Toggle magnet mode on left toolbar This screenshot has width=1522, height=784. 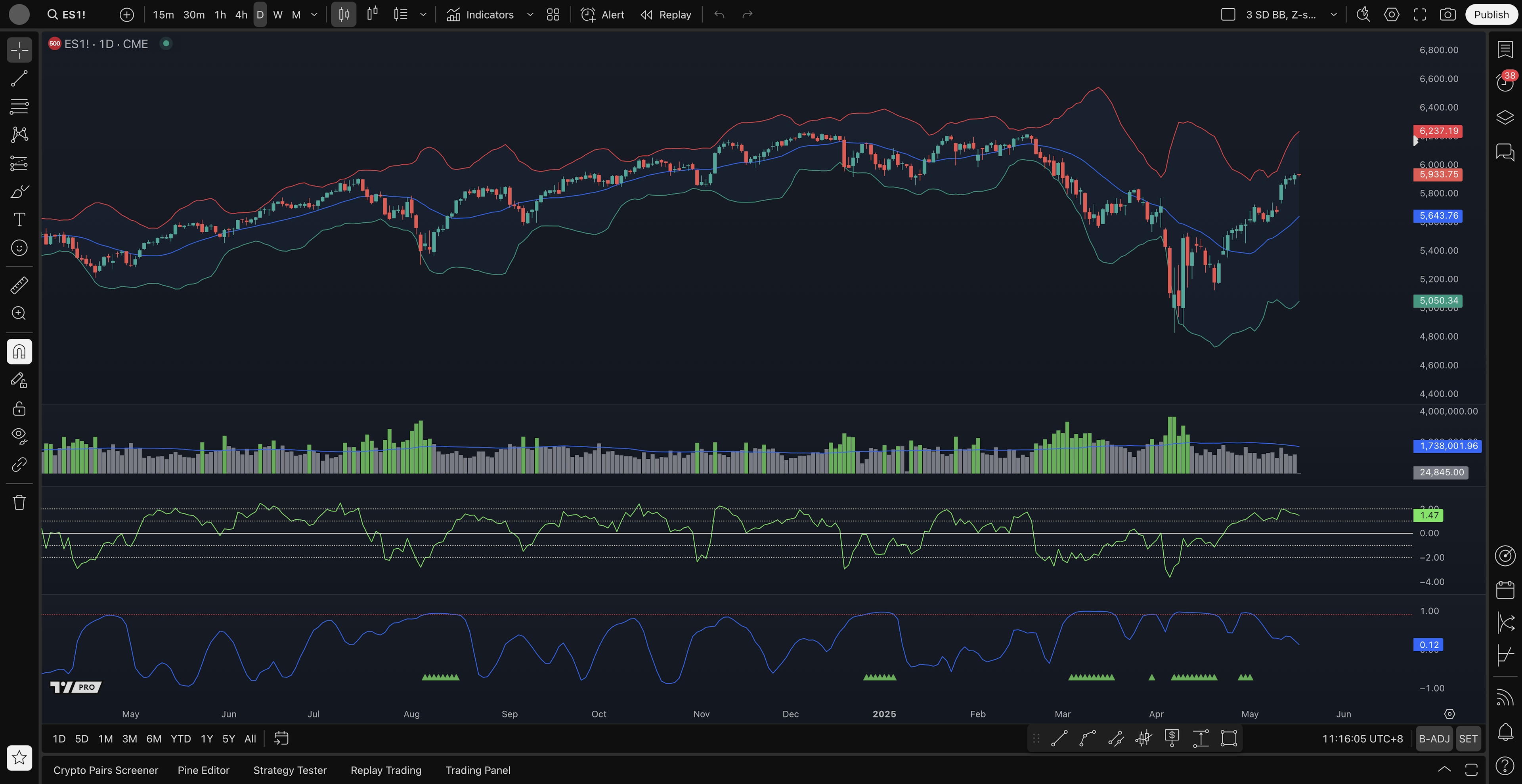coord(19,352)
